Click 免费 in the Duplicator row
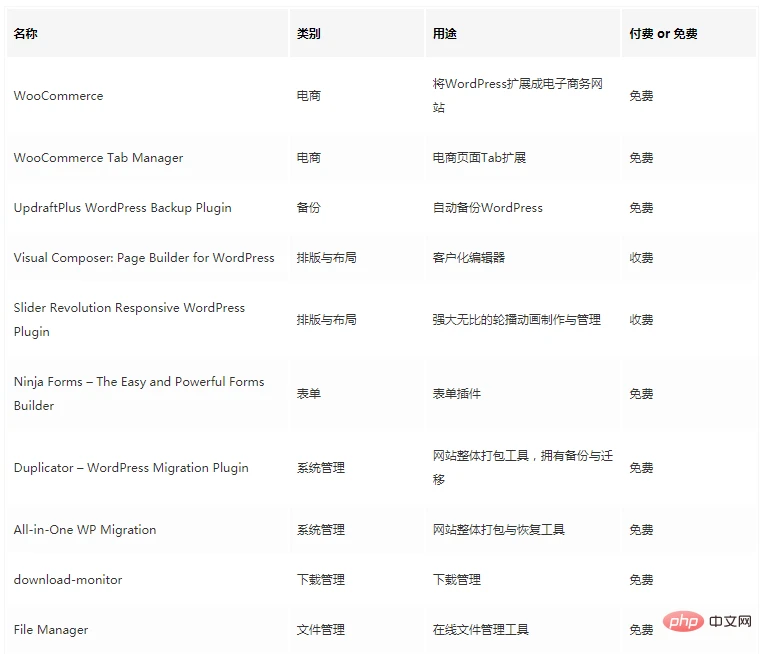762x654 pixels. click(x=641, y=468)
